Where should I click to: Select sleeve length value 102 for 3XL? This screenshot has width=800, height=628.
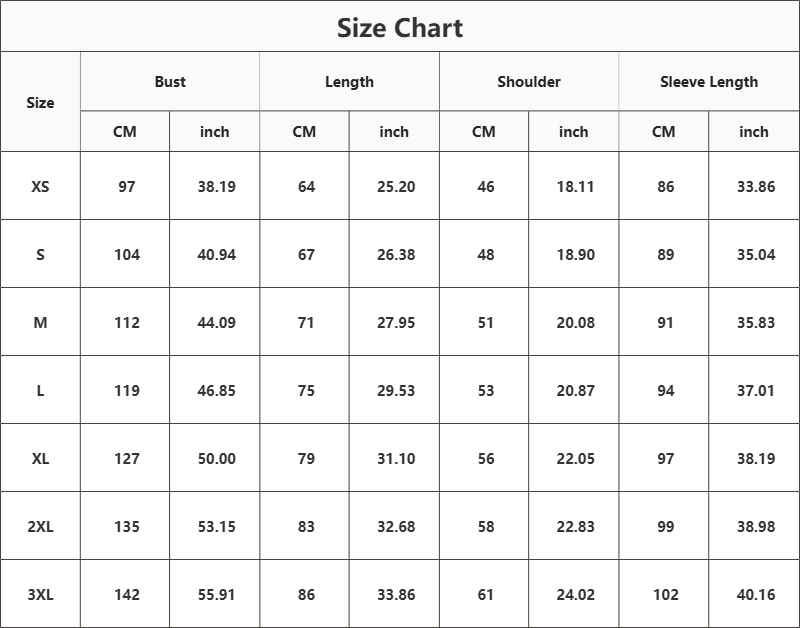(665, 594)
